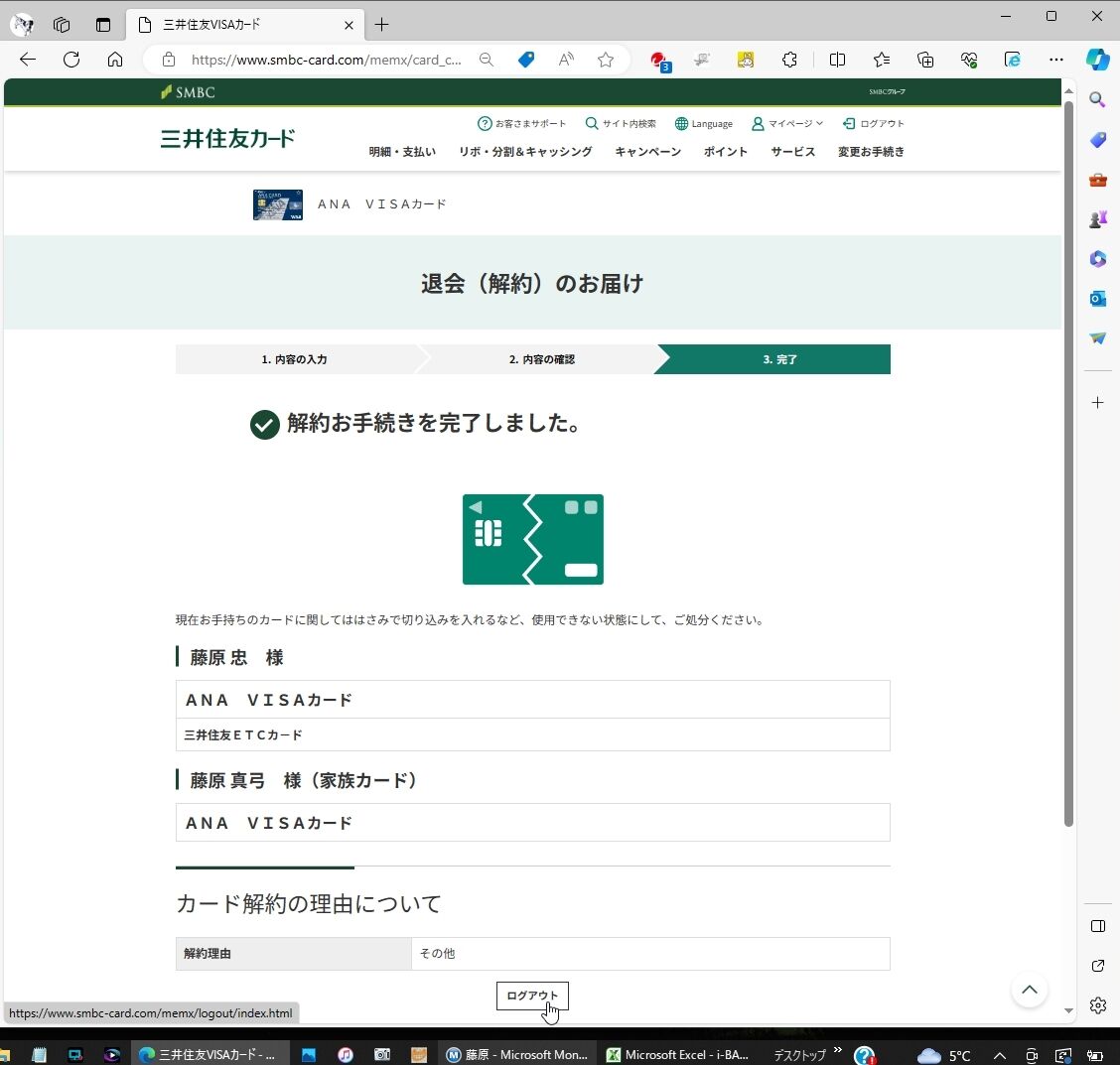Open a new browser tab

382,25
